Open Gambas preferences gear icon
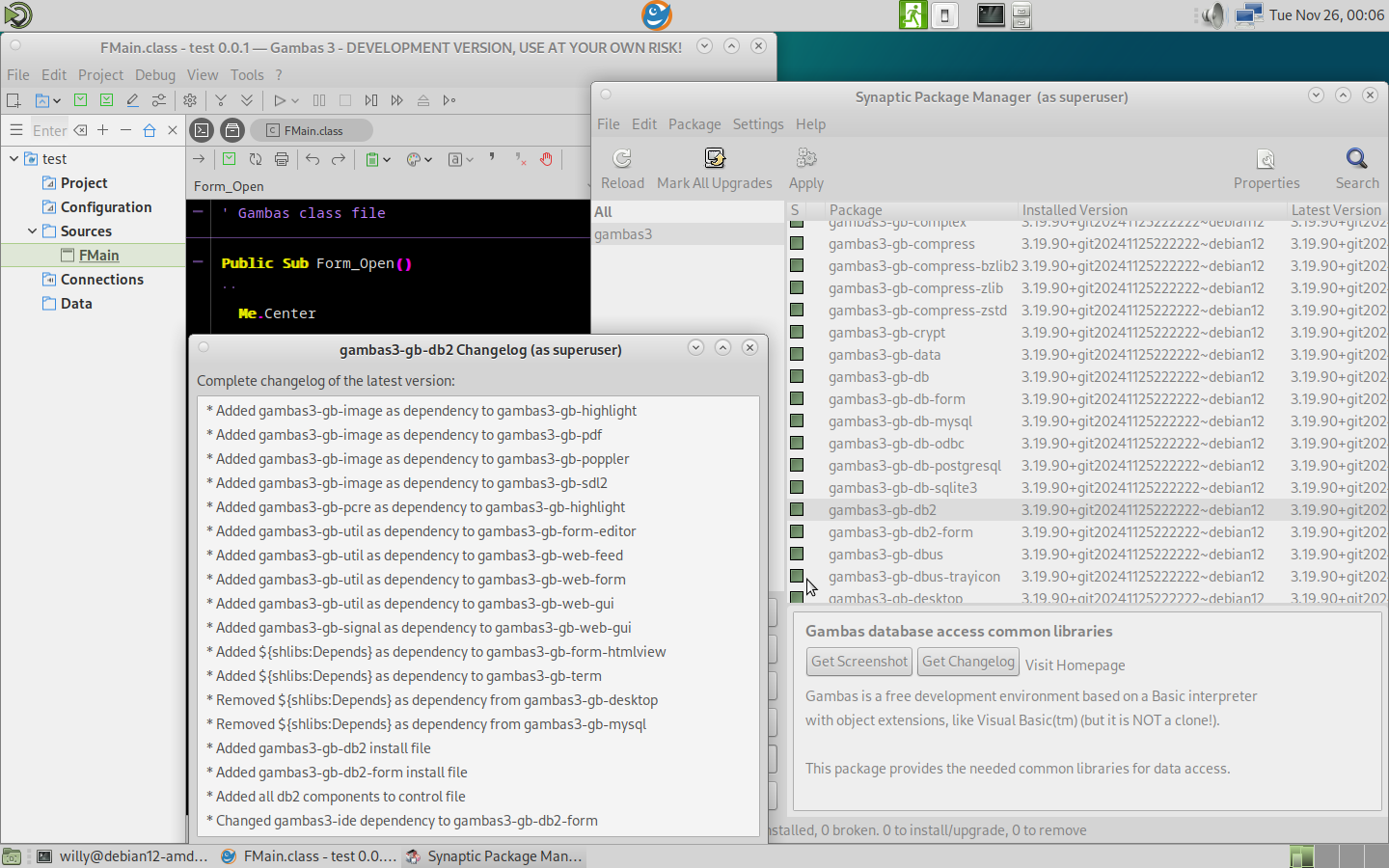Image resolution: width=1389 pixels, height=868 pixels. (190, 100)
